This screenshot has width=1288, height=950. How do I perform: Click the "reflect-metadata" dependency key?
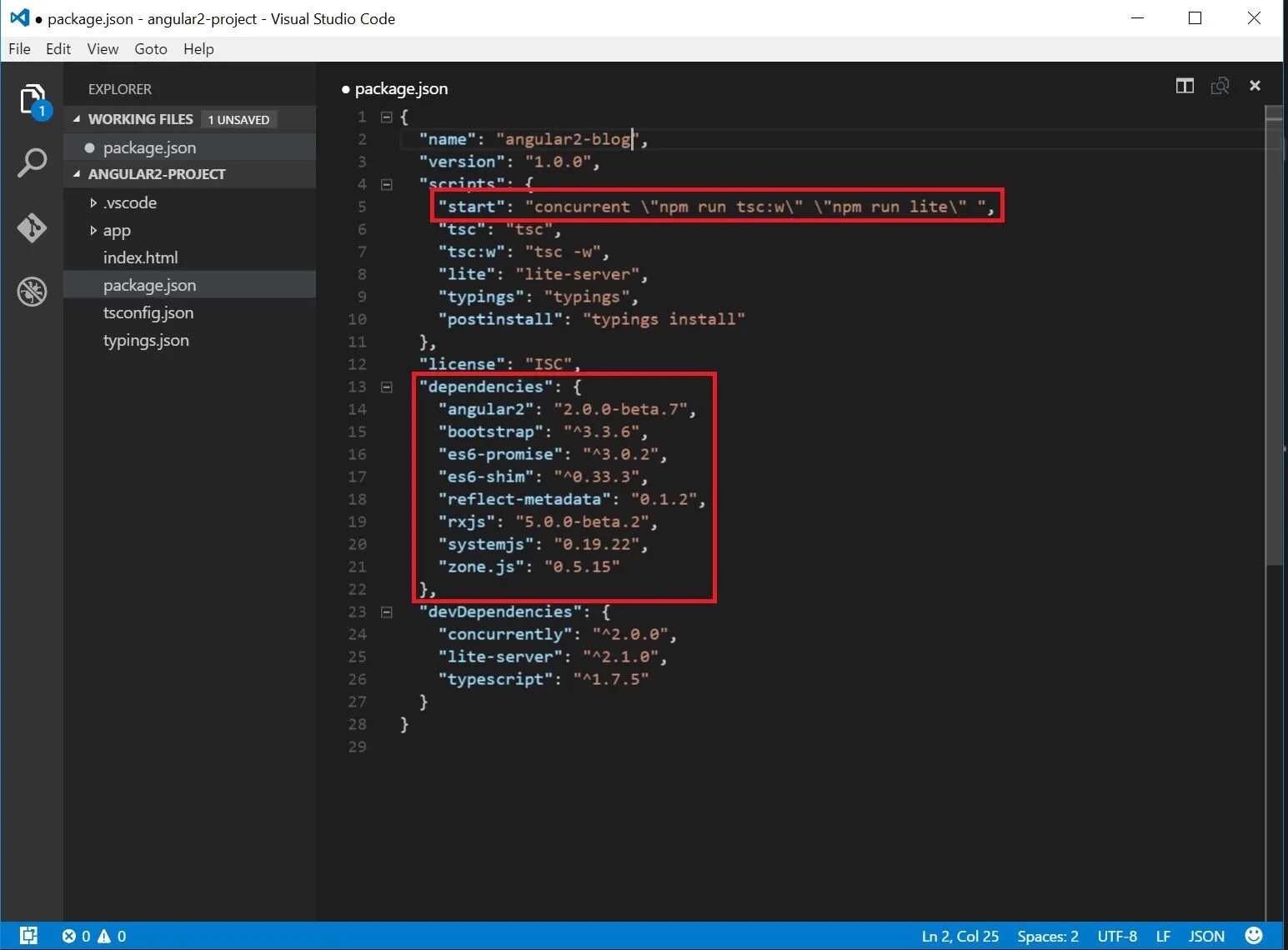point(524,499)
